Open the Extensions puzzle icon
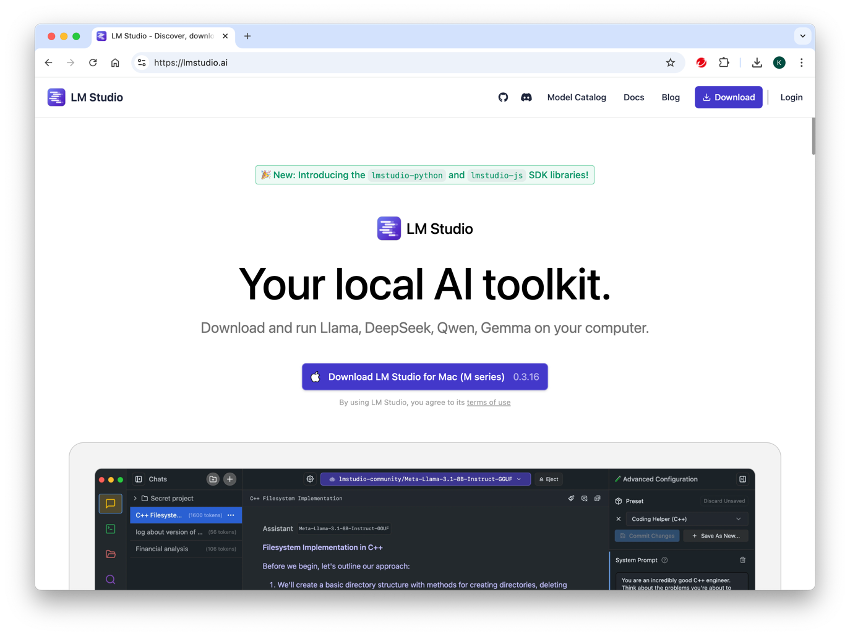The width and height of the screenshot is (850, 636). [x=724, y=63]
